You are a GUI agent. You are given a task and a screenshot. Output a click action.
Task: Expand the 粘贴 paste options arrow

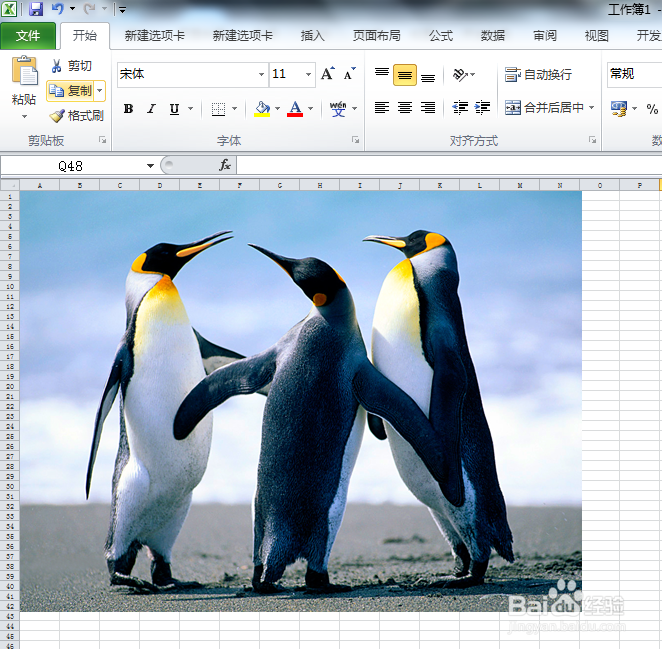click(x=24, y=116)
